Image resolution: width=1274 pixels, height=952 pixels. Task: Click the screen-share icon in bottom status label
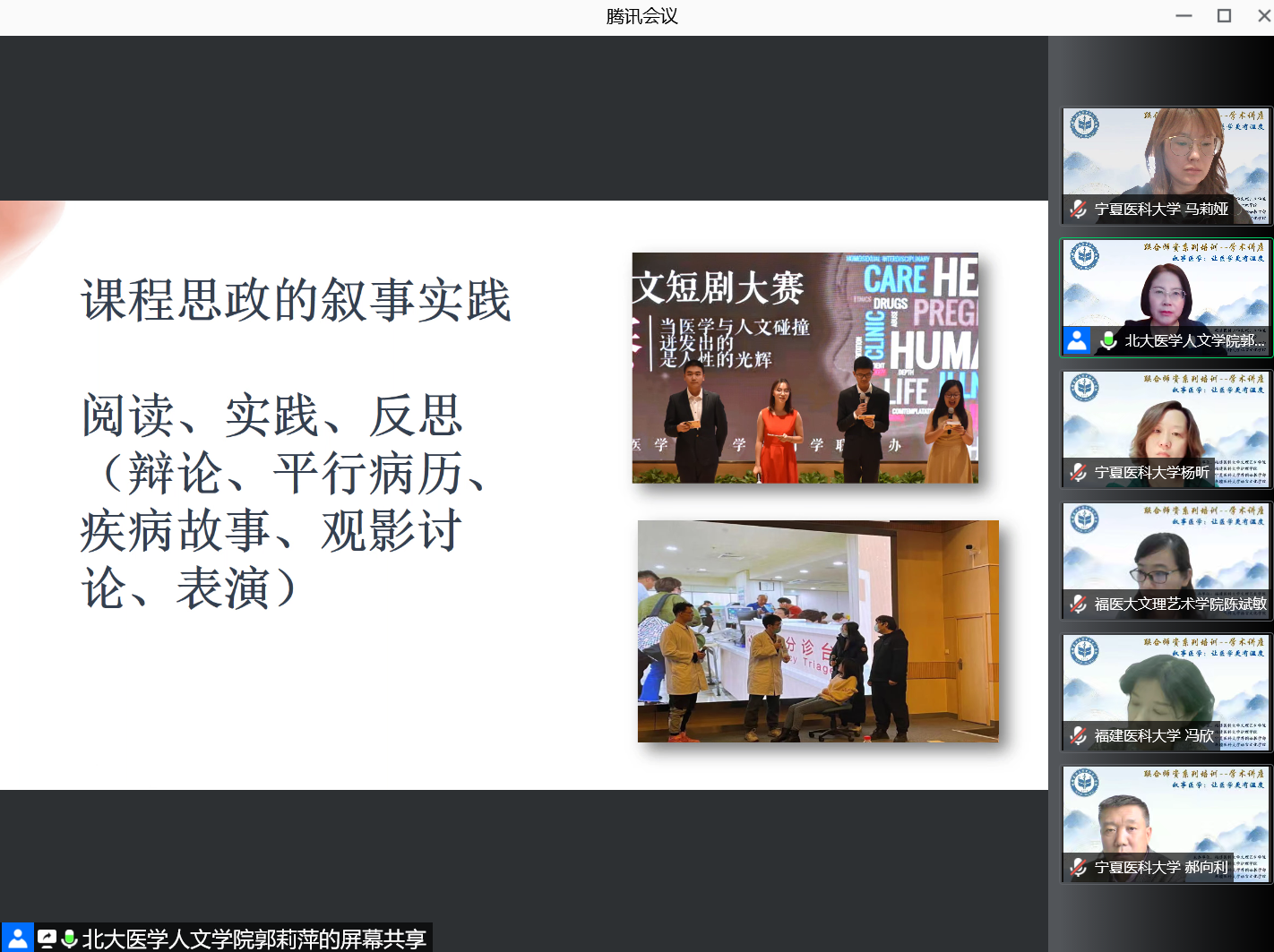point(47,939)
